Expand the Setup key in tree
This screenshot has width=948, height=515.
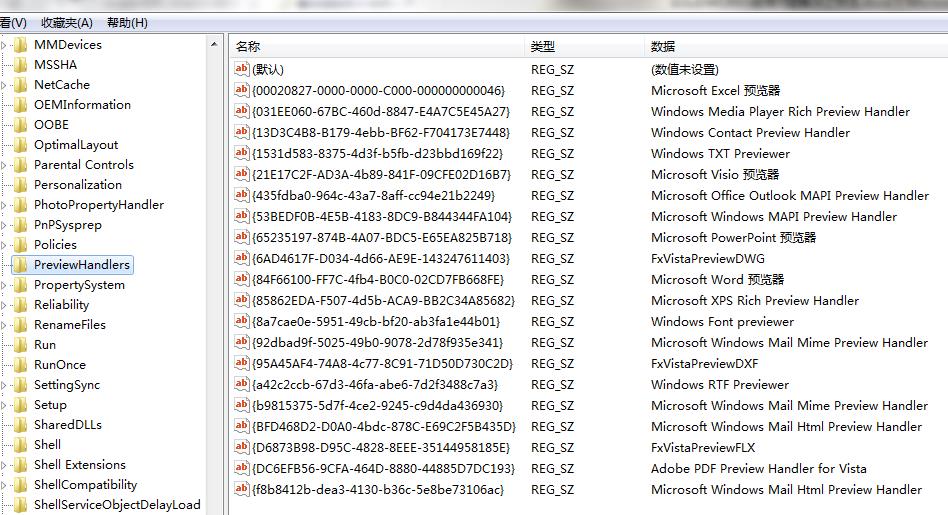coord(5,405)
